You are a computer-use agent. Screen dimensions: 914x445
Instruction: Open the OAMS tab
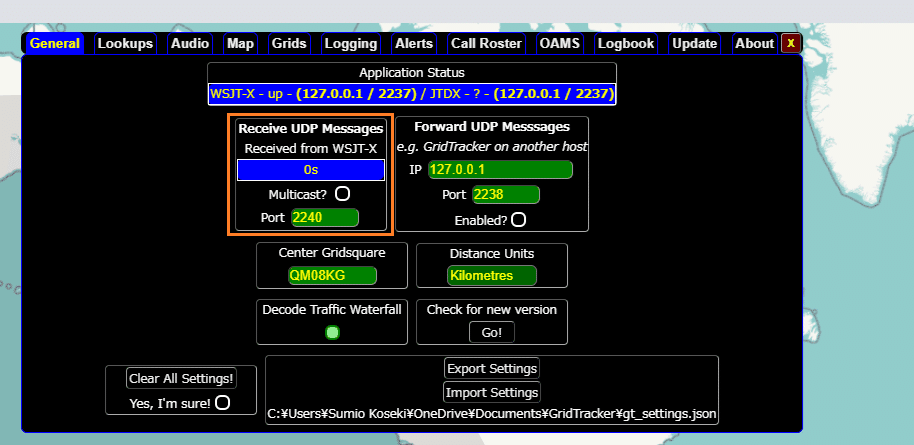coord(560,43)
